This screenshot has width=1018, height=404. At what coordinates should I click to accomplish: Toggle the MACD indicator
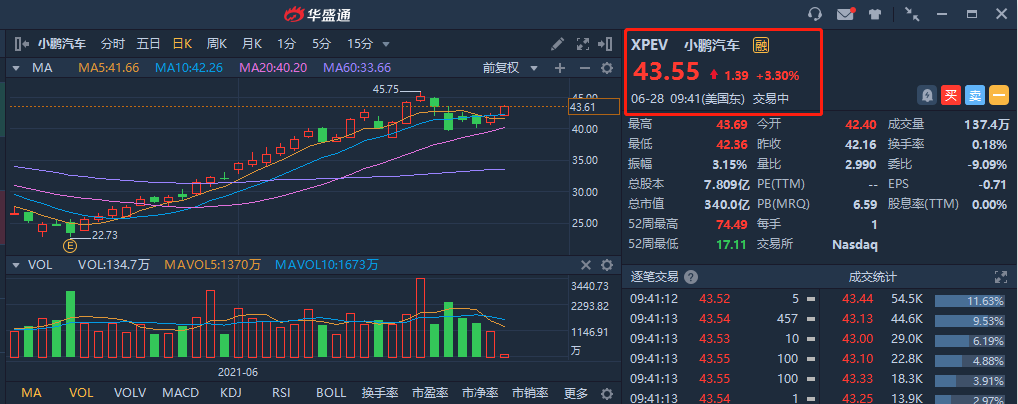(180, 393)
